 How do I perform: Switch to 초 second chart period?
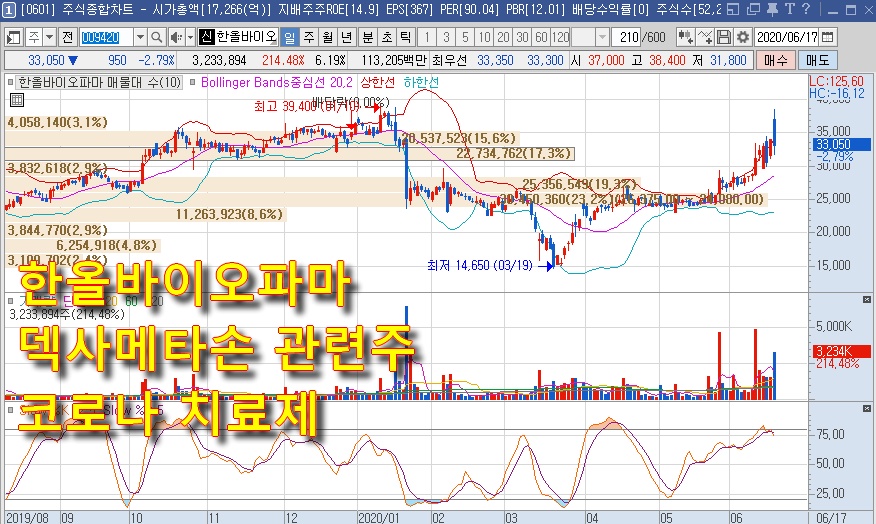[x=387, y=37]
